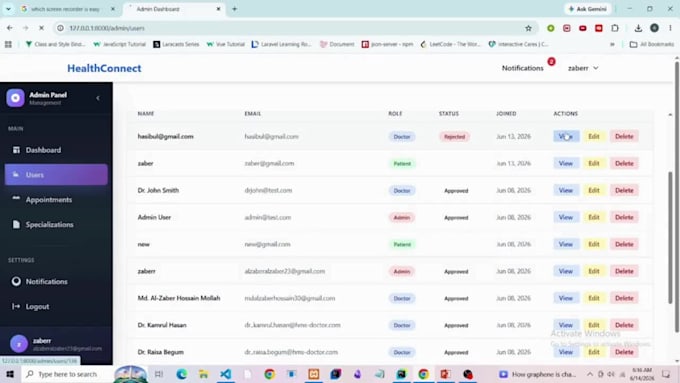Click the taskbar search box

(x=66, y=374)
